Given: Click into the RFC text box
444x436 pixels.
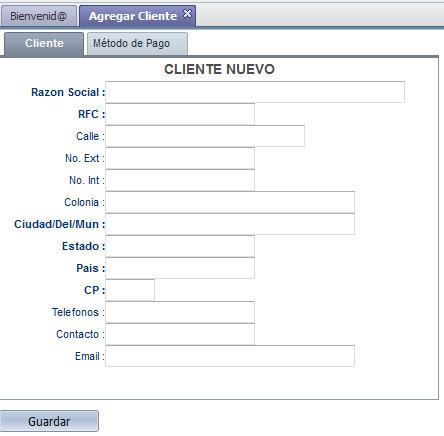Looking at the screenshot, I should (180, 114).
